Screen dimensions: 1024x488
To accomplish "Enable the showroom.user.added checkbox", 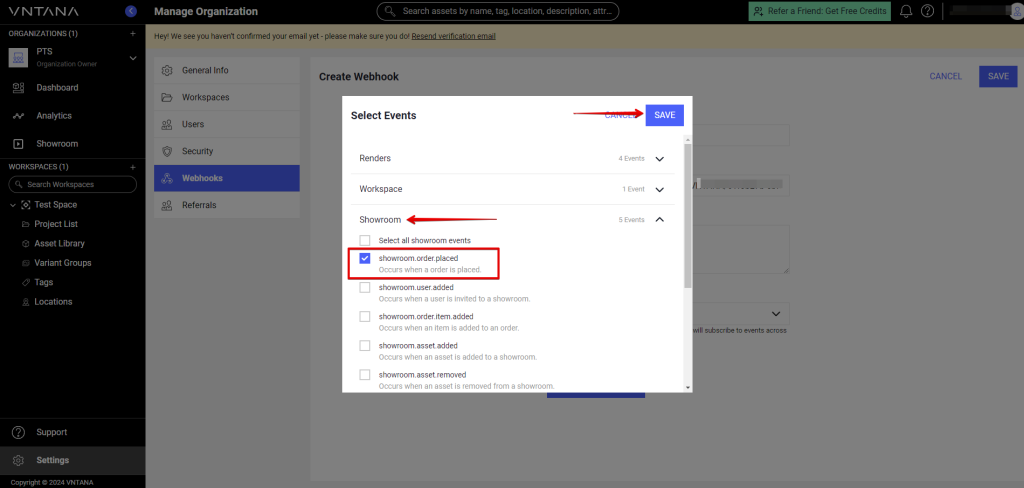I will coord(365,288).
